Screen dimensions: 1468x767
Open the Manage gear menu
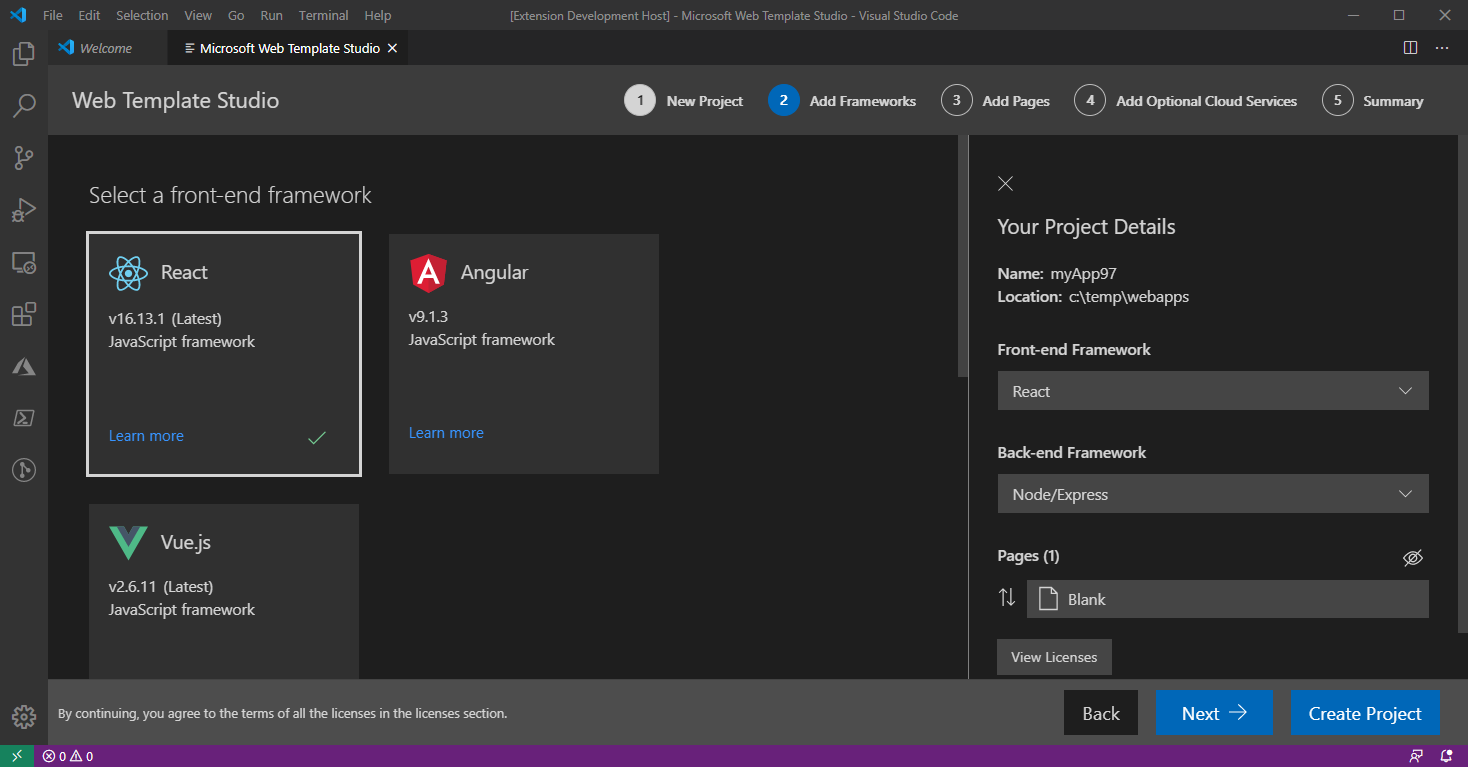click(24, 716)
